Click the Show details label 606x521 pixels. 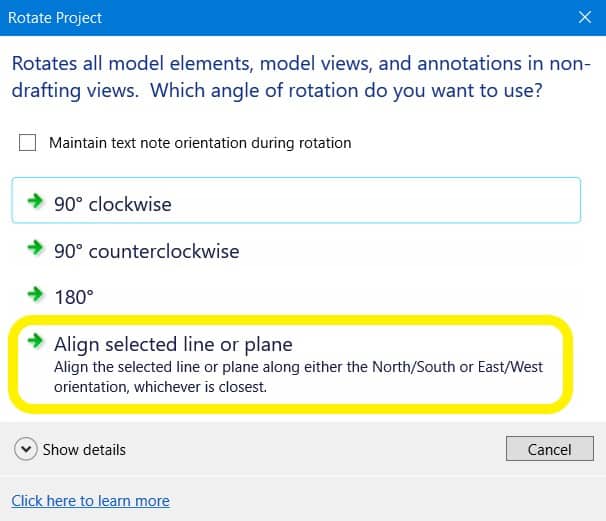pyautogui.click(x=84, y=450)
